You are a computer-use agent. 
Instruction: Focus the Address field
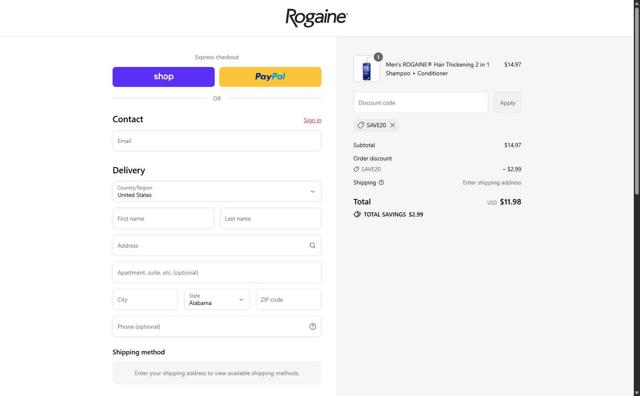[217, 246]
